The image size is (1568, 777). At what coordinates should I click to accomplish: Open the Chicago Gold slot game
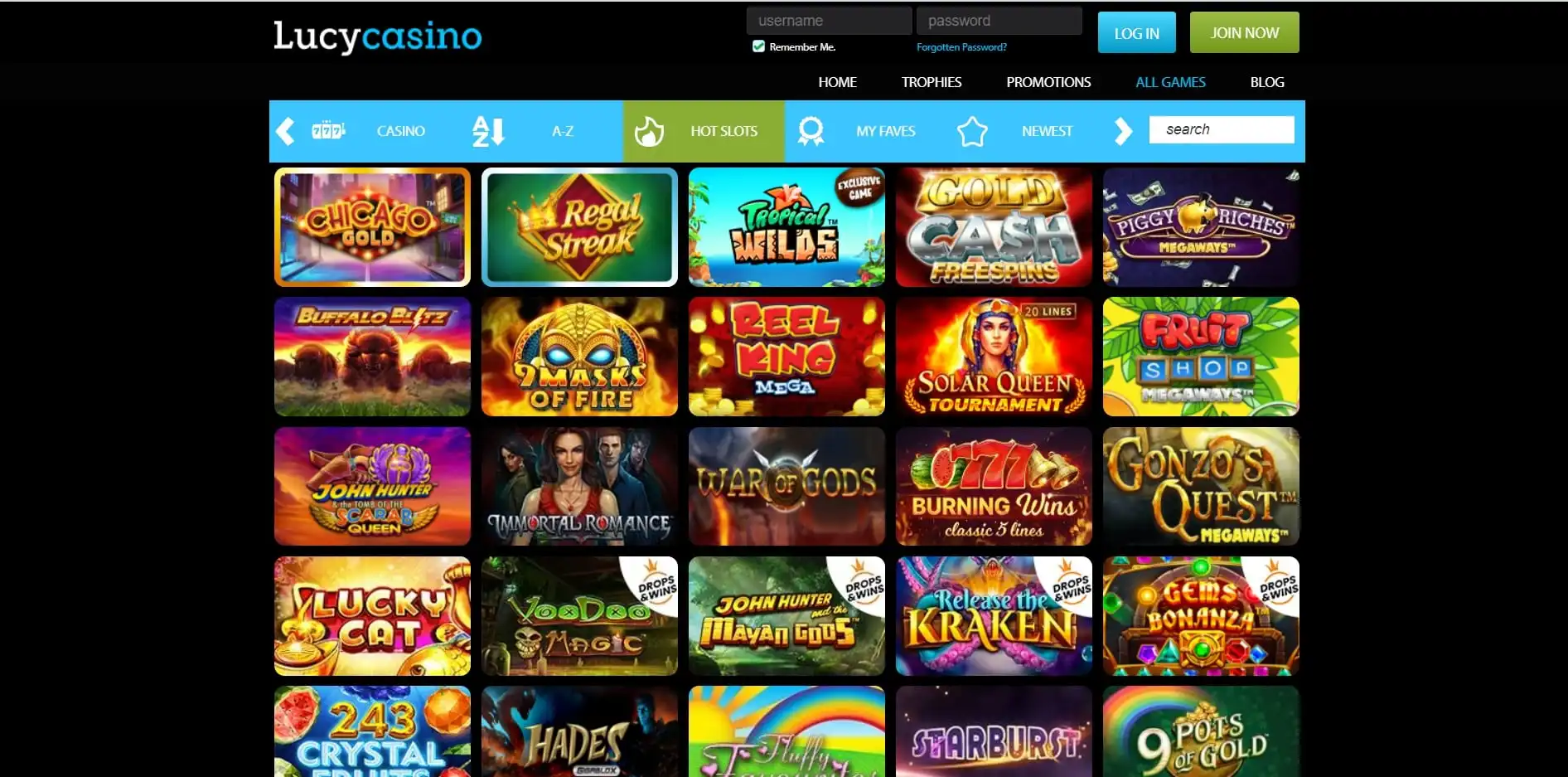(372, 227)
